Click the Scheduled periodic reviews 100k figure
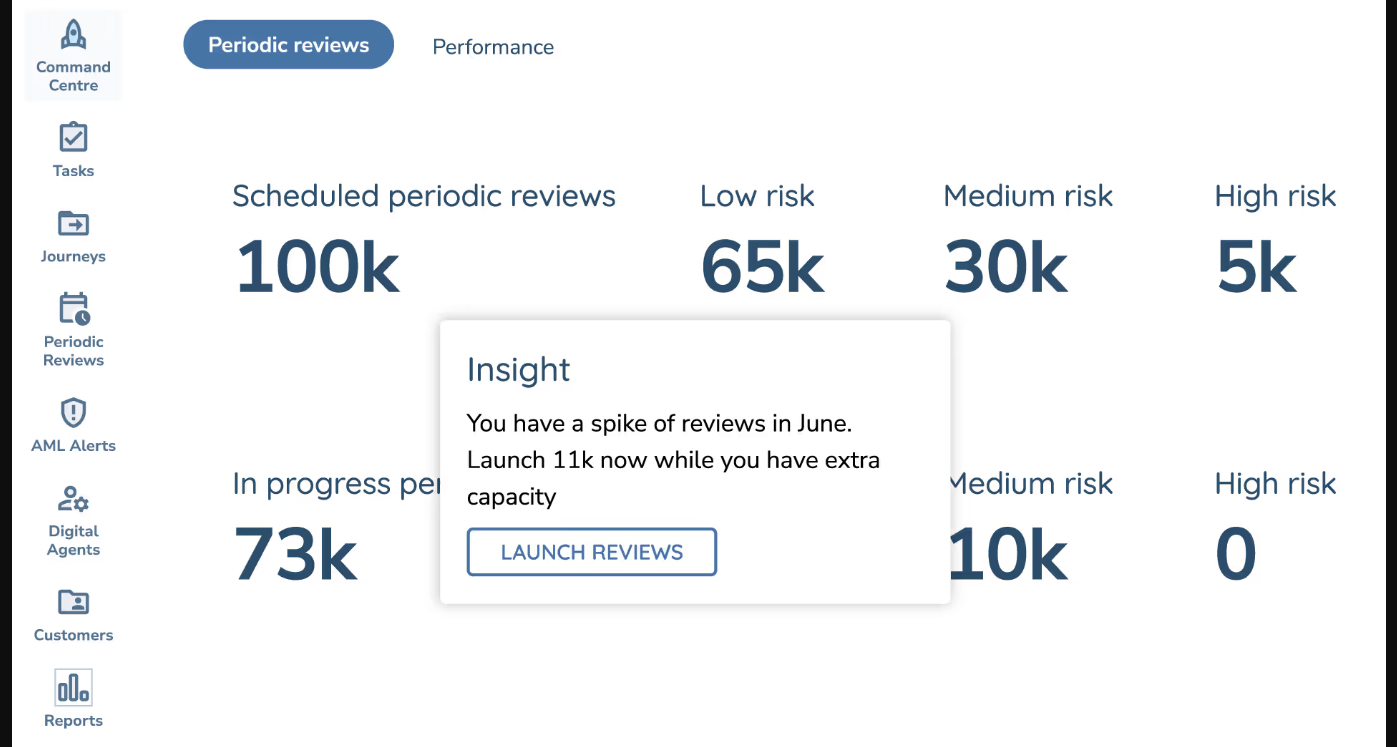This screenshot has height=747, width=1397. [x=317, y=267]
